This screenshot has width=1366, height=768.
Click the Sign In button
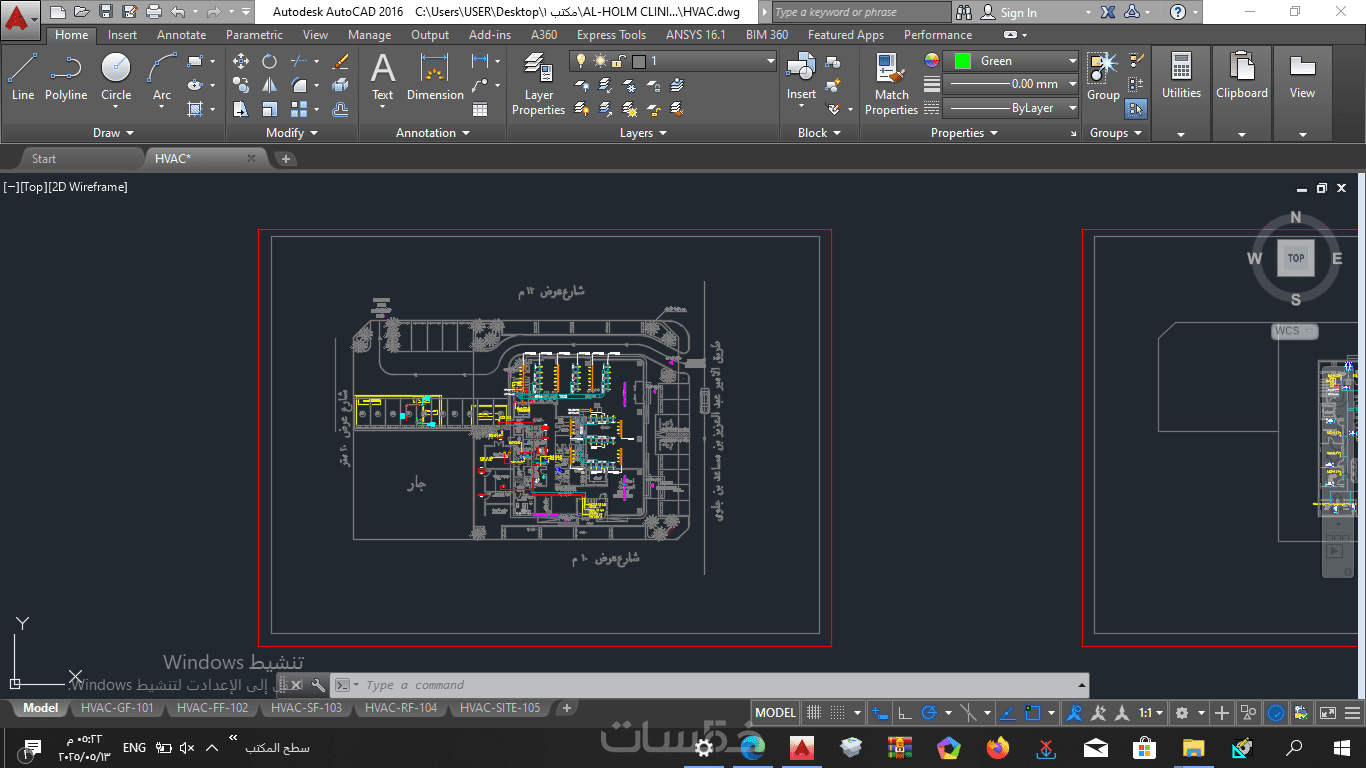pos(1018,13)
